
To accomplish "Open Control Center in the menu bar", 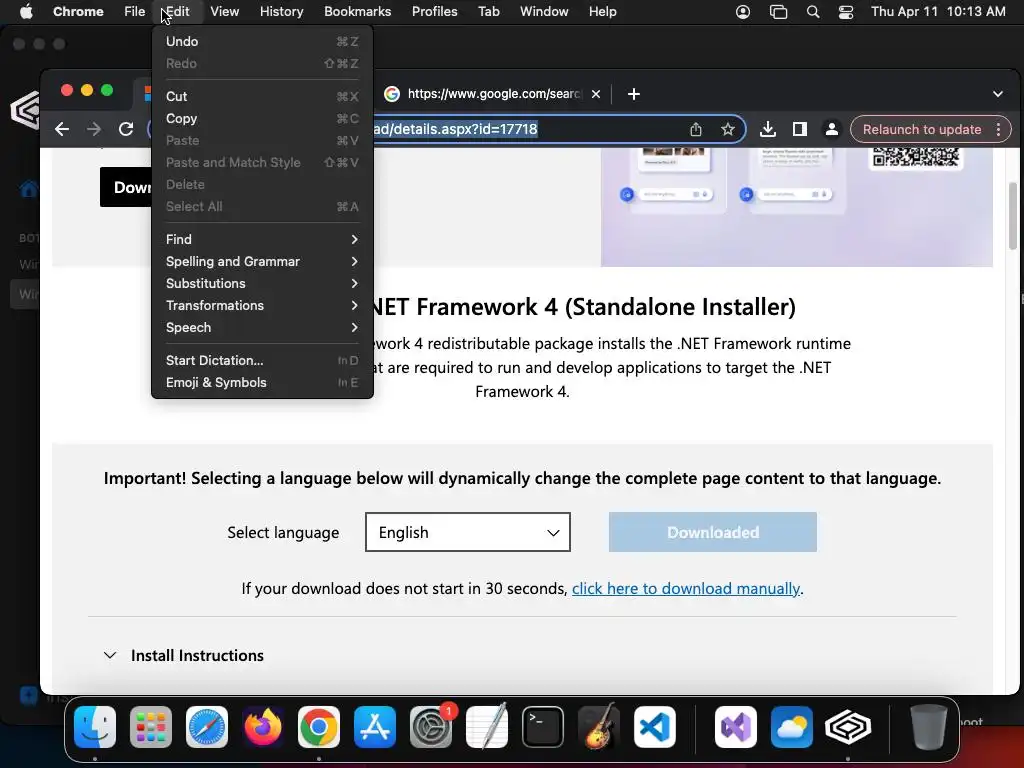I will point(846,12).
